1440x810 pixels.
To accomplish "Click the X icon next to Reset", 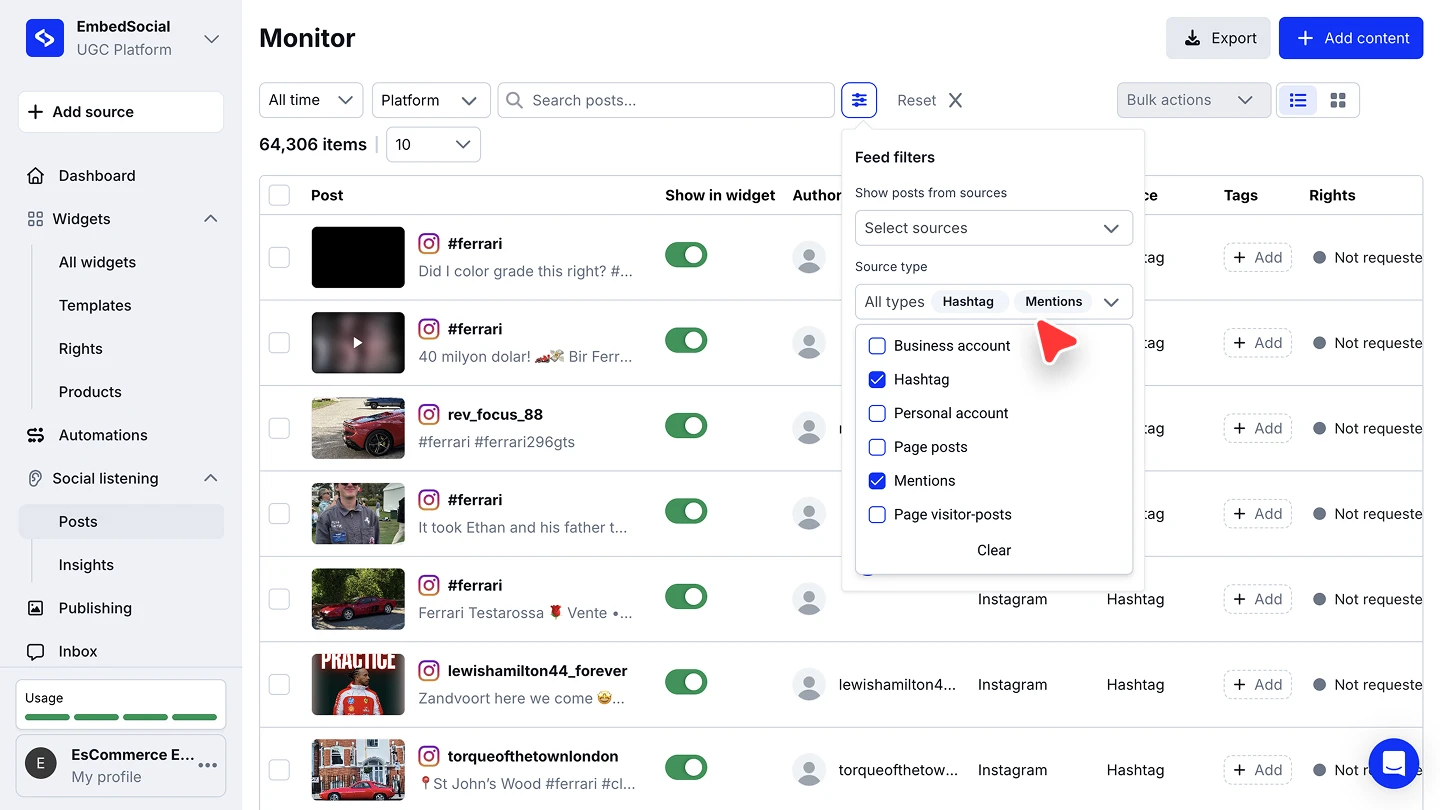I will click(x=955, y=100).
